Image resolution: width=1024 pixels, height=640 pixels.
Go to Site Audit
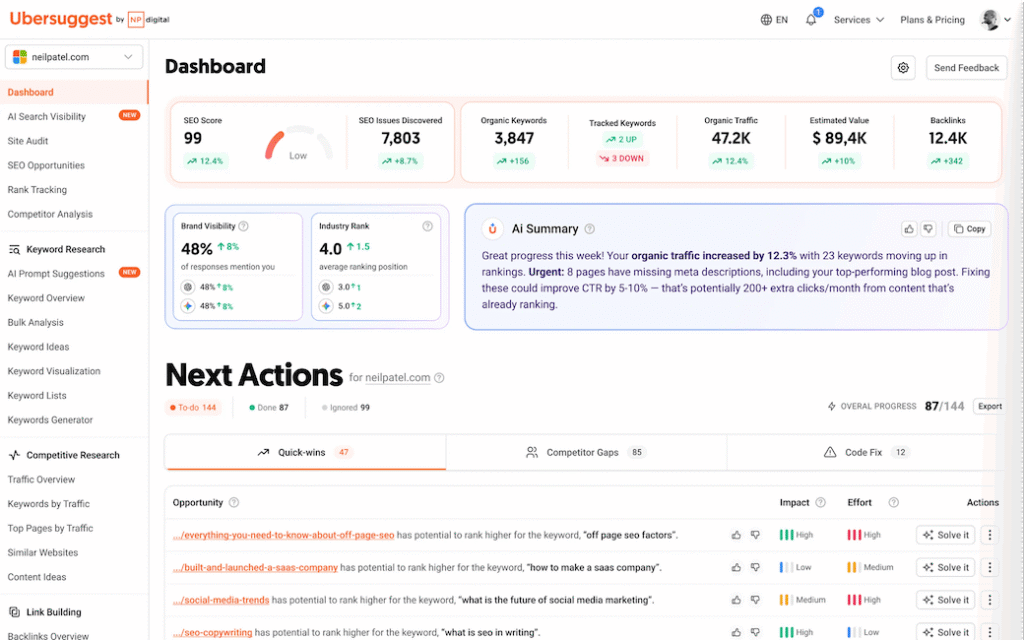pos(28,141)
